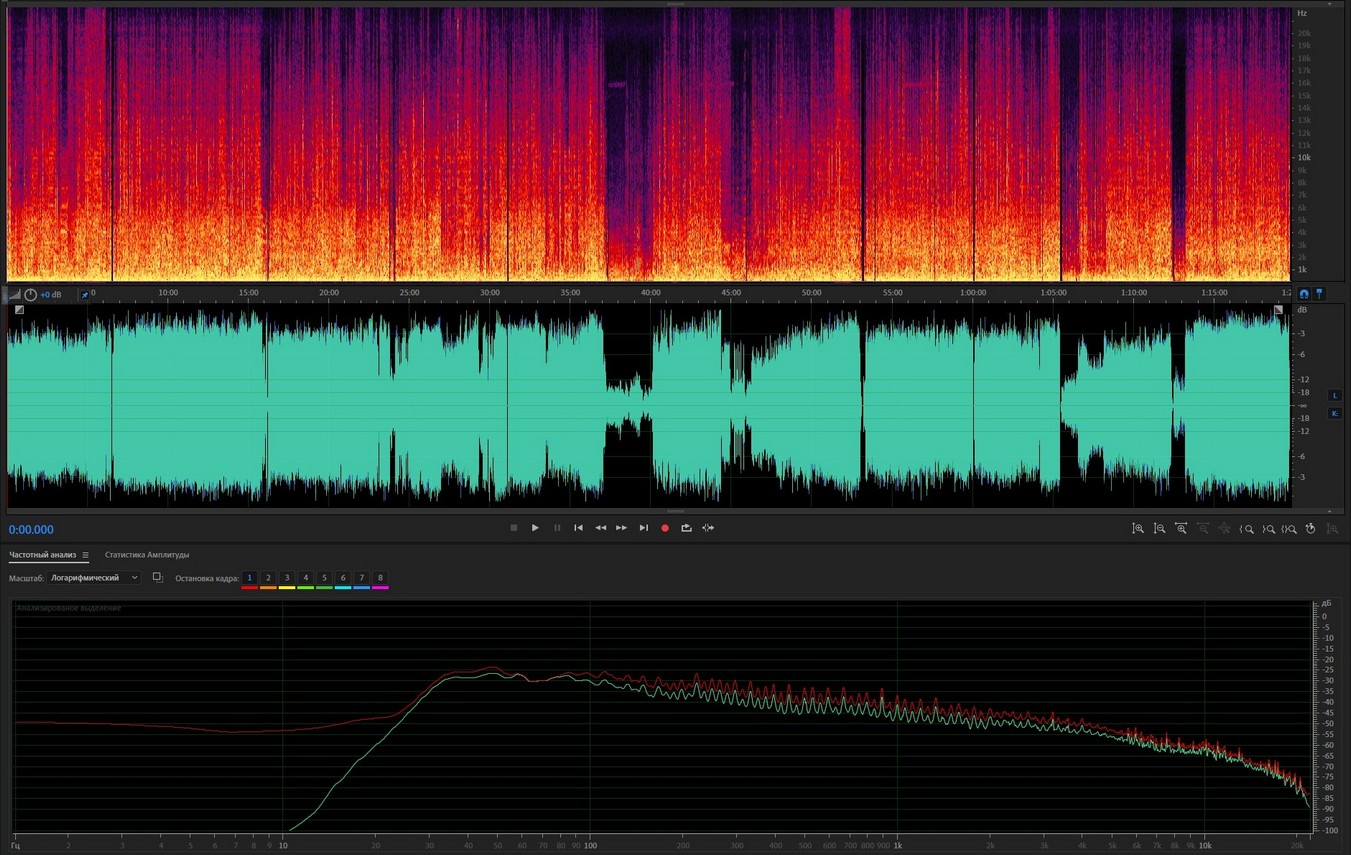The width and height of the screenshot is (1351, 855).
Task: Open the Частотный анализ panel menu
Action: [86, 555]
